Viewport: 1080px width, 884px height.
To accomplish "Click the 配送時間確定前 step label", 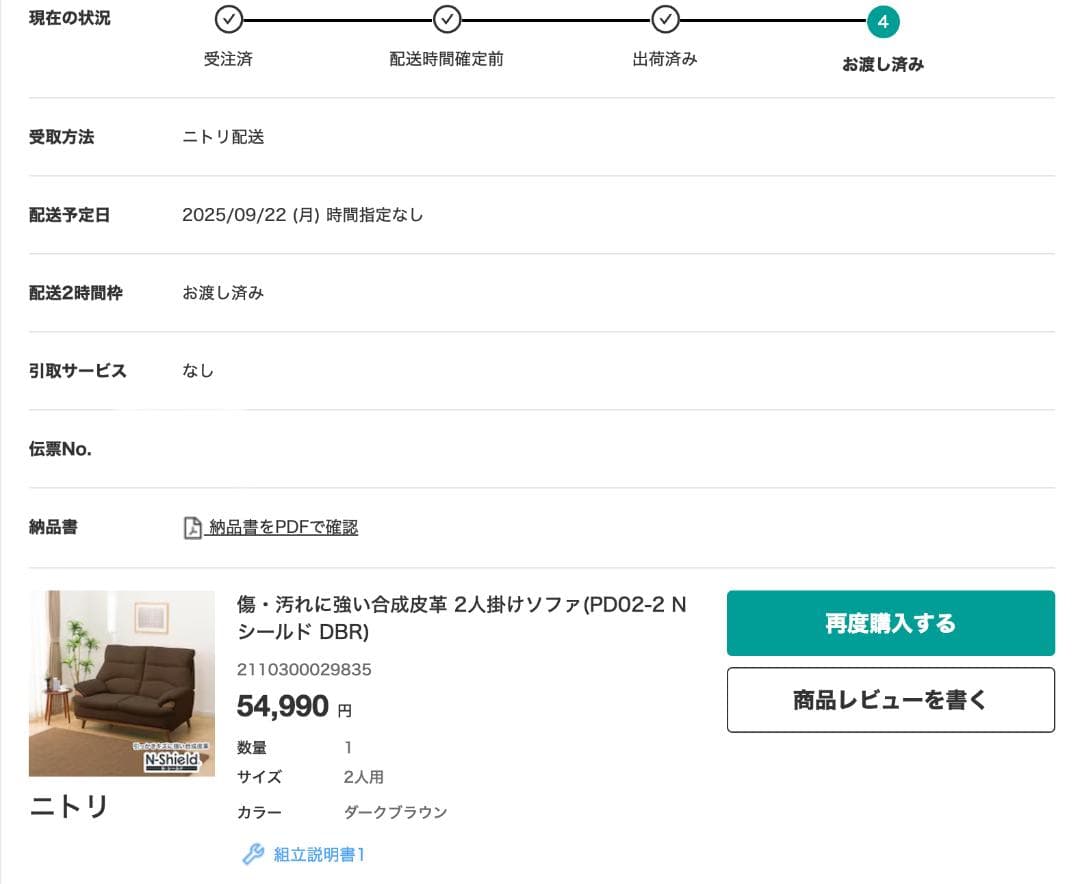I will (x=446, y=59).
